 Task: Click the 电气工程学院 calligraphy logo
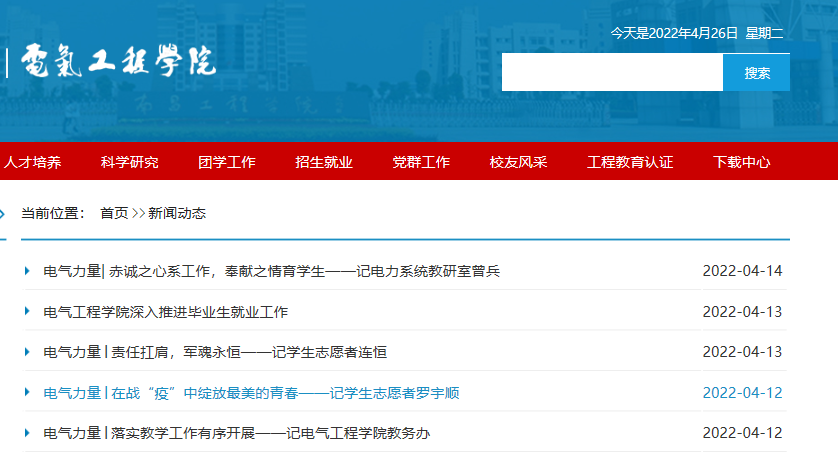(118, 62)
